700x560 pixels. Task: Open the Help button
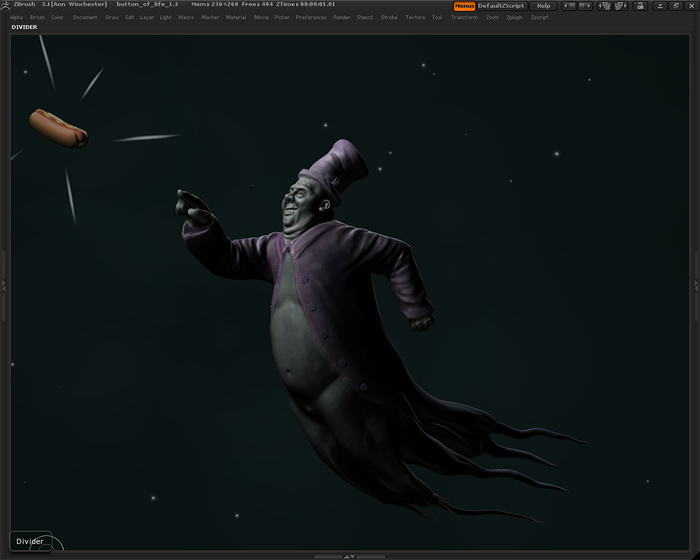point(543,6)
